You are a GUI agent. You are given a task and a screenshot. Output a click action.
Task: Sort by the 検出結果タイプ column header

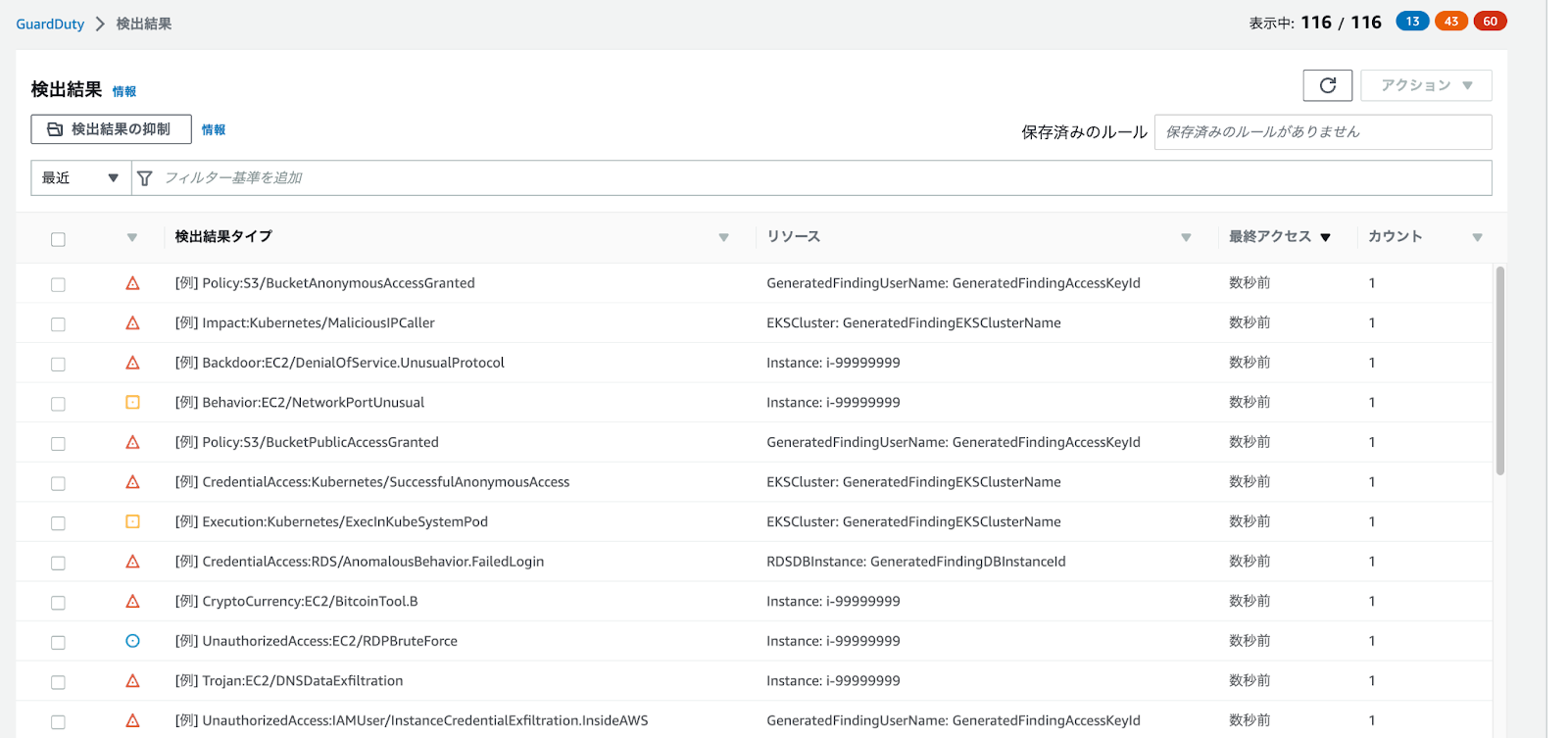[x=223, y=237]
